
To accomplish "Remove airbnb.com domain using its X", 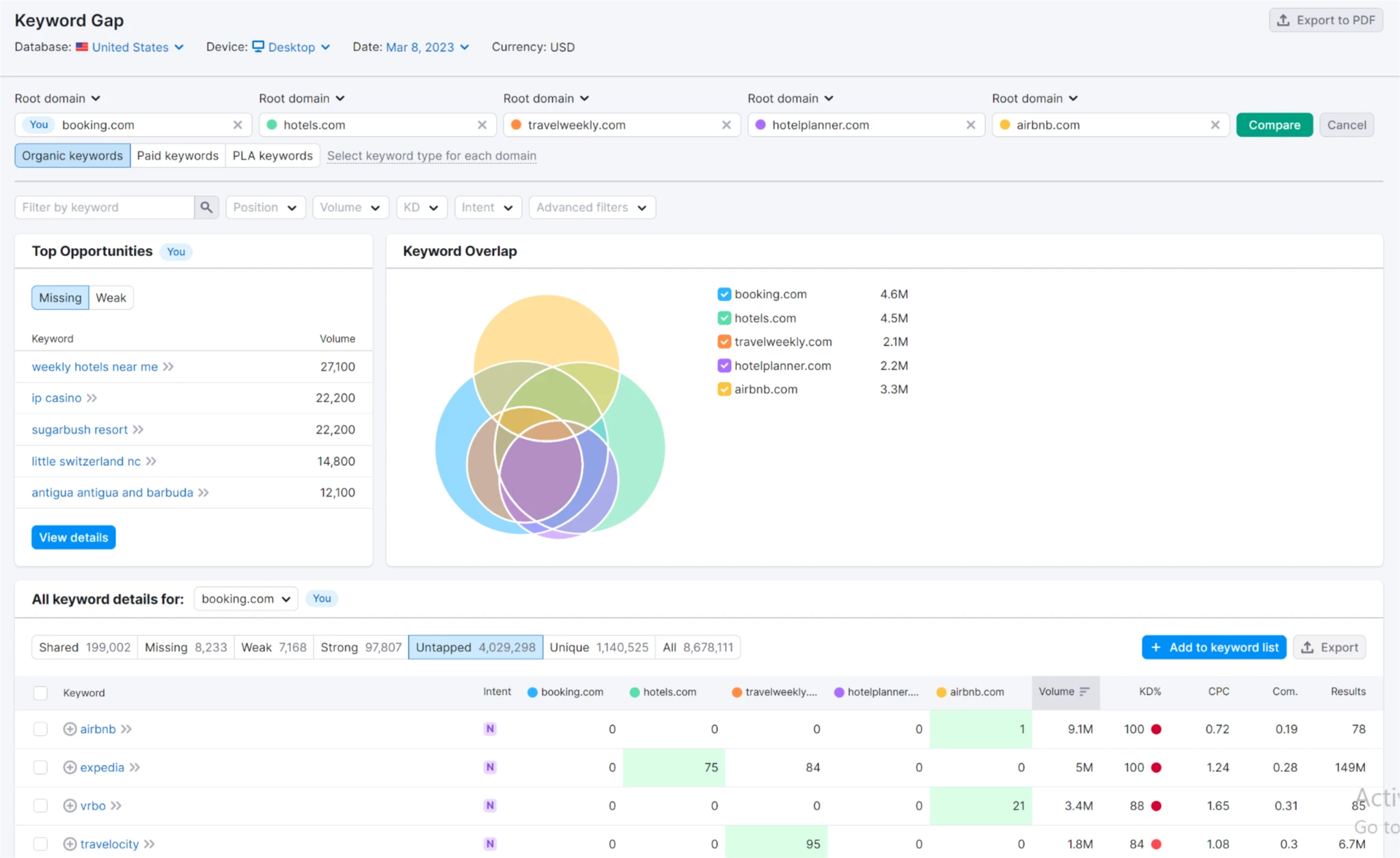I will pos(1215,125).
